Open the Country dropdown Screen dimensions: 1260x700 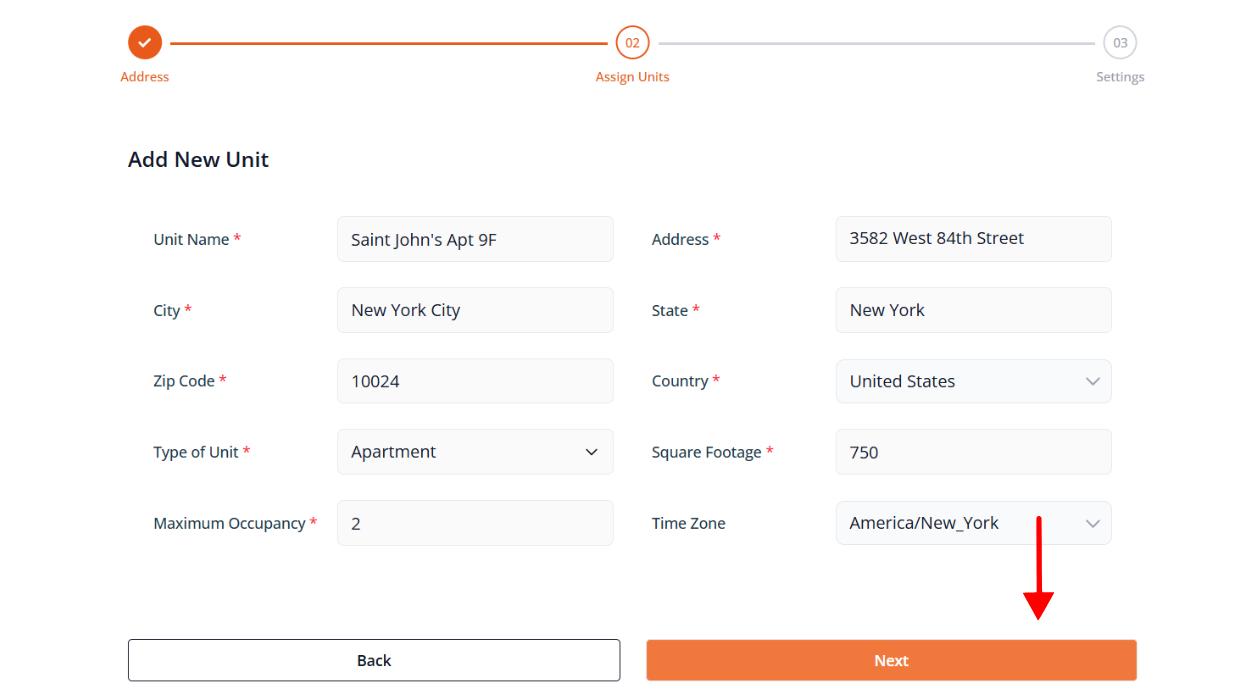(973, 381)
